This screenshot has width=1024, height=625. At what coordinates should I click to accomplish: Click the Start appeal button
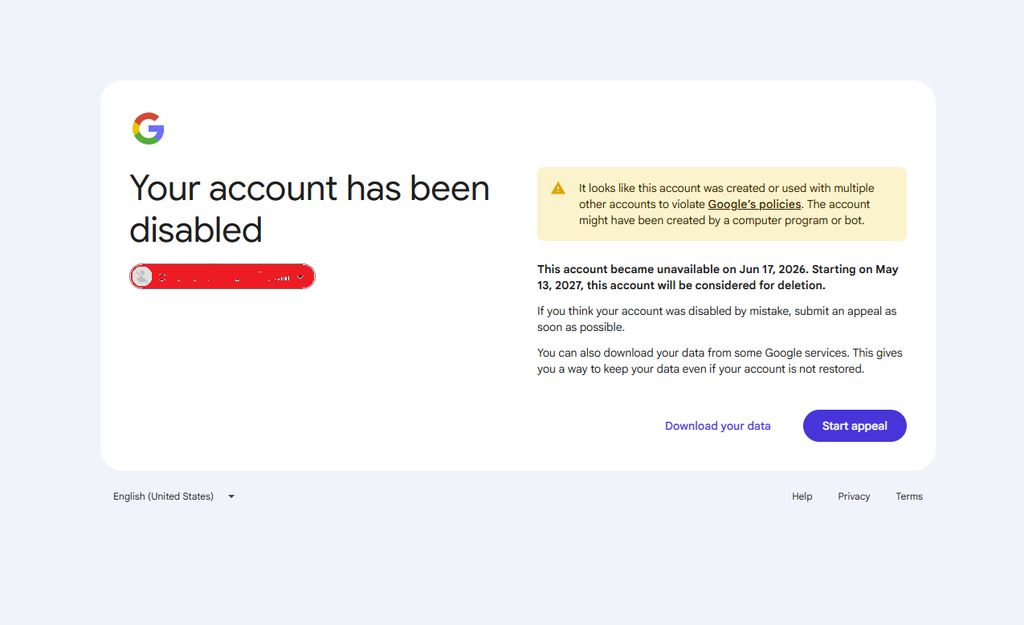point(854,426)
